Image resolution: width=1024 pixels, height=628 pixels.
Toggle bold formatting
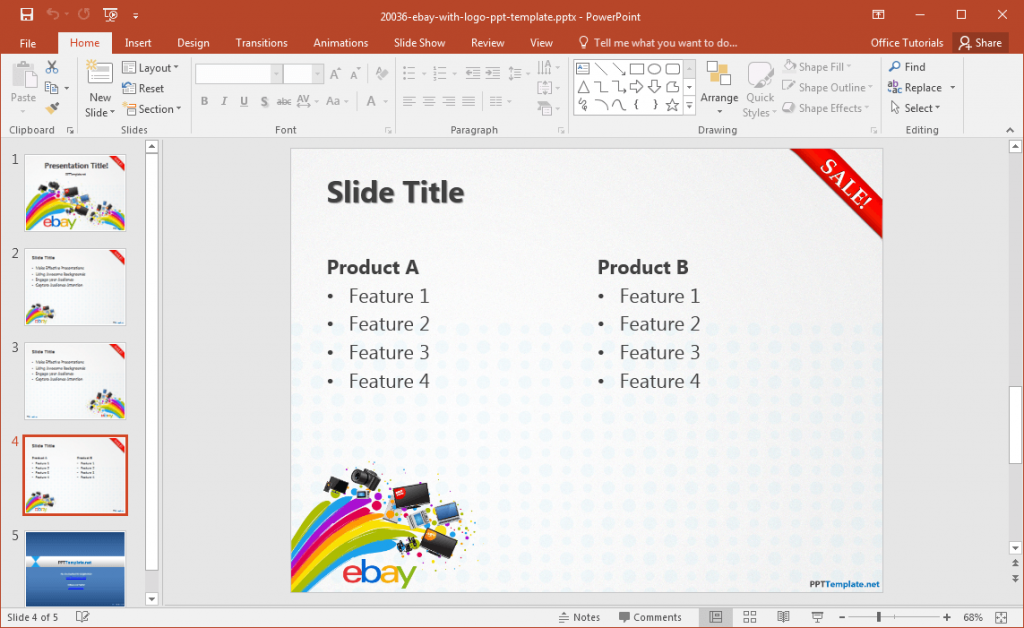pos(204,101)
